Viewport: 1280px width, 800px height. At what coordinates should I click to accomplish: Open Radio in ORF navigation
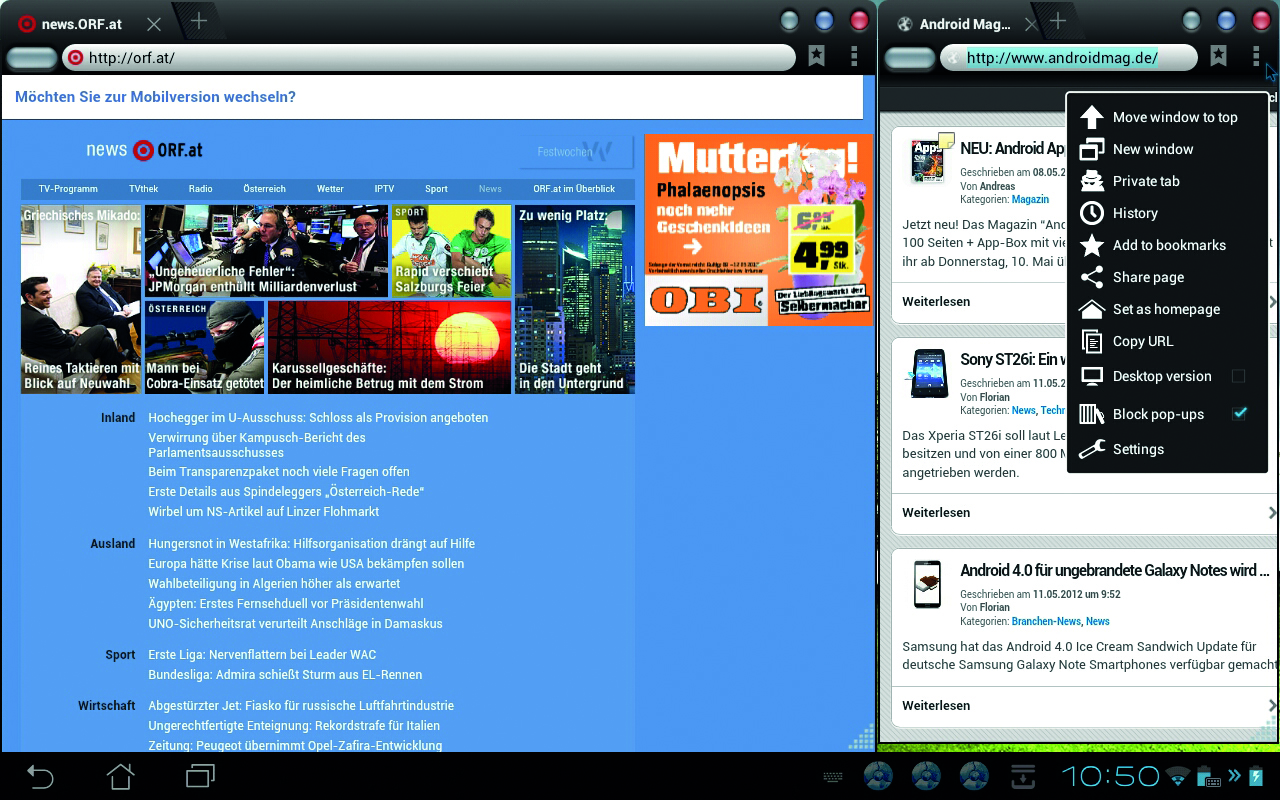click(x=200, y=189)
